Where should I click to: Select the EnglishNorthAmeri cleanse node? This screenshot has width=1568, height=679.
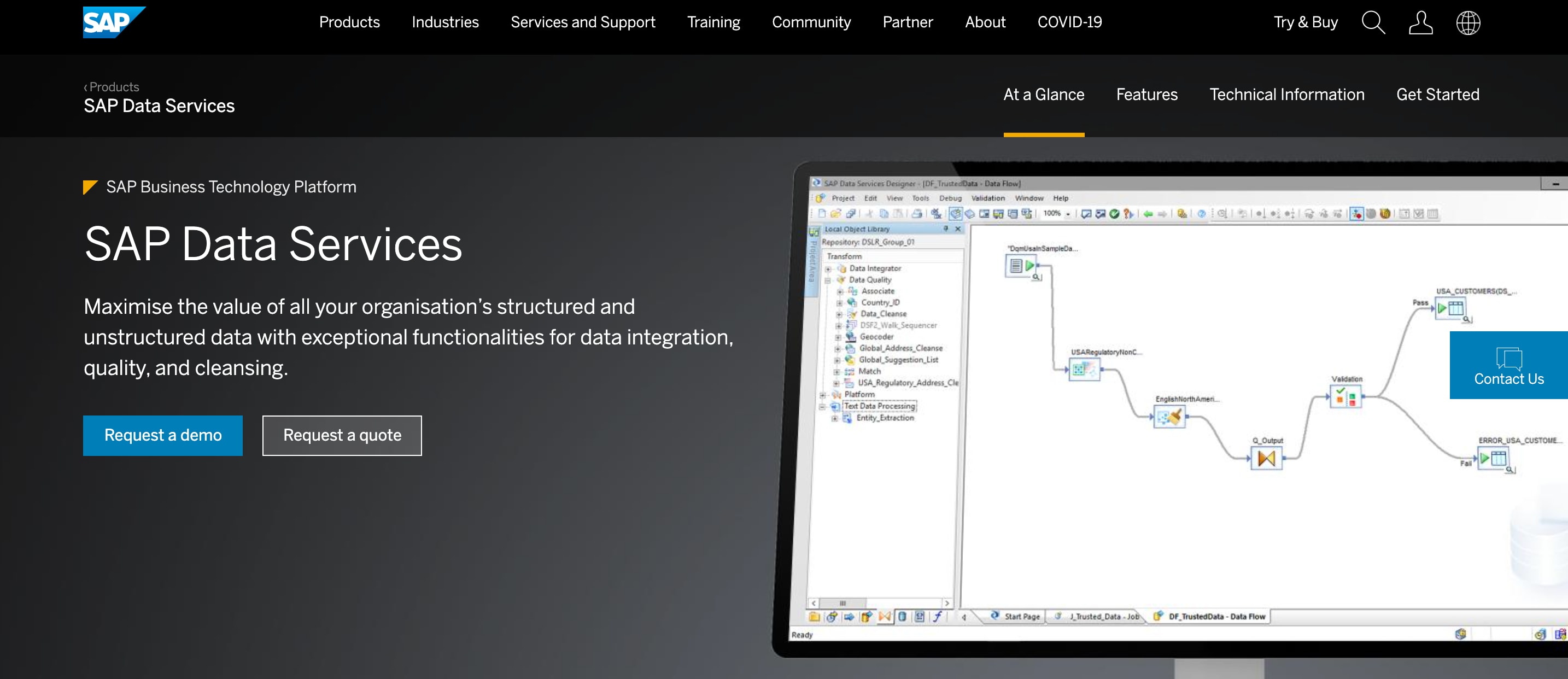click(x=1169, y=417)
